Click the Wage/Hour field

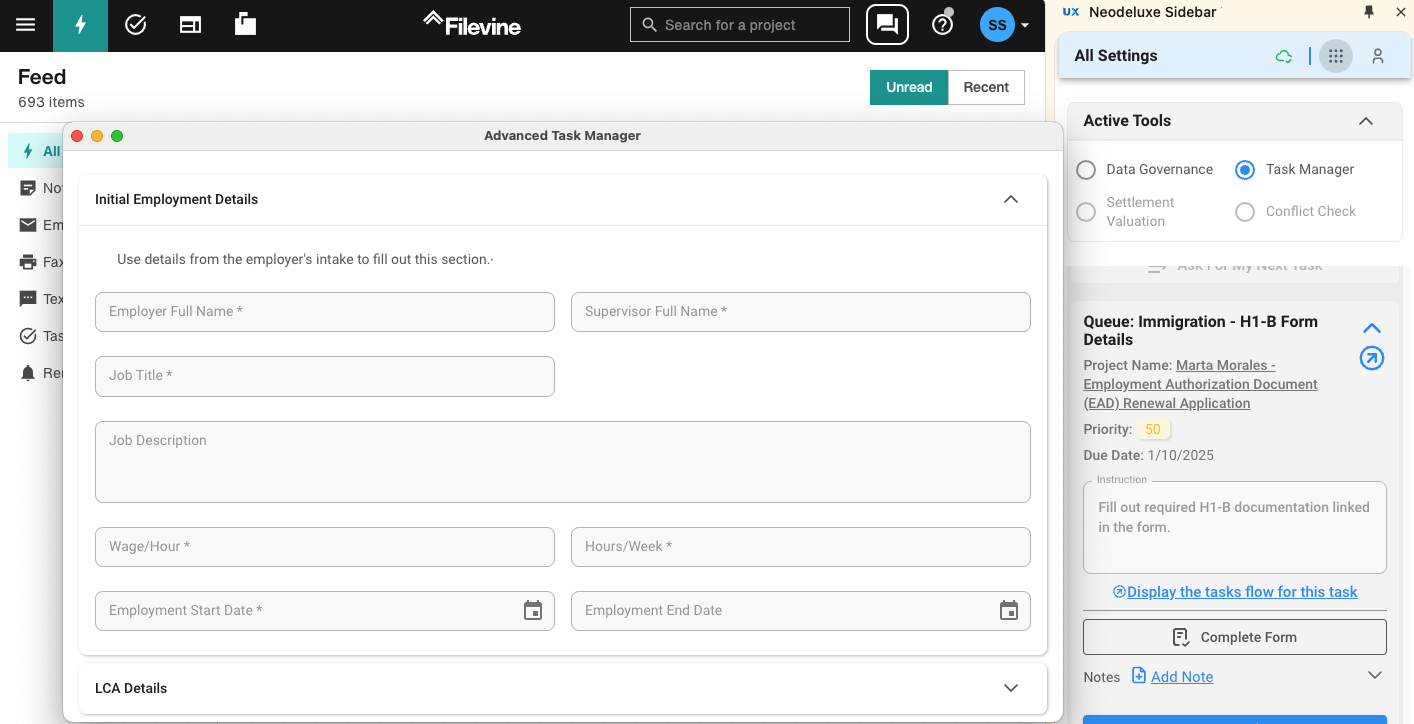point(325,547)
